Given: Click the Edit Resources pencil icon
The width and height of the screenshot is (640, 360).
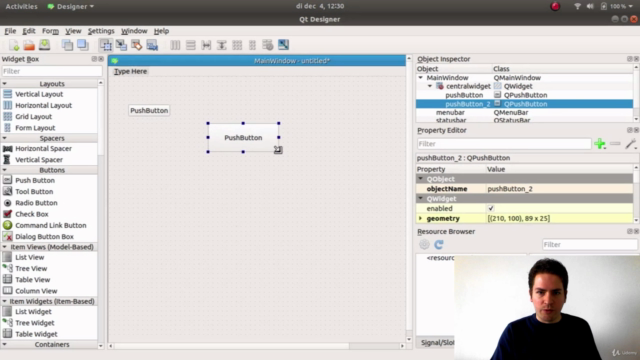Looking at the screenshot, I should (424, 244).
